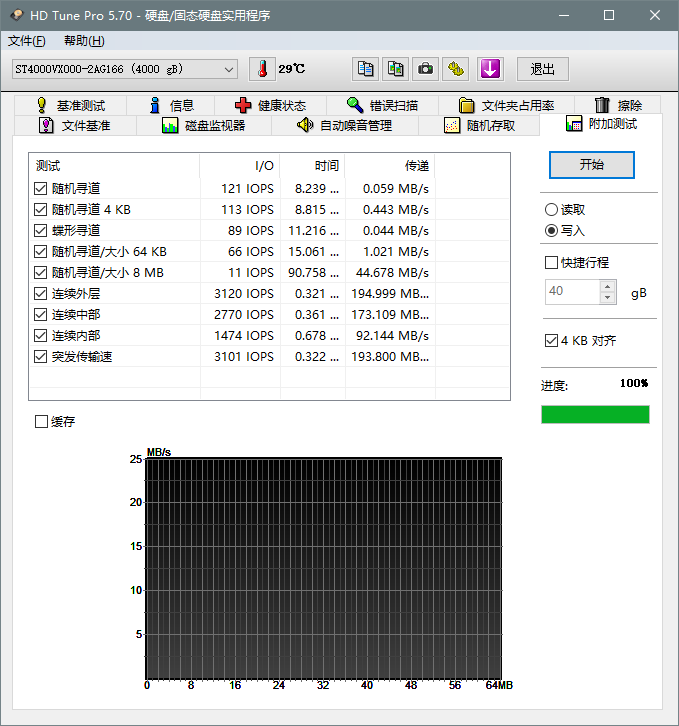679x726 pixels.
Task: Click the 0.443 MB/s value
Action: pyautogui.click(x=396, y=210)
